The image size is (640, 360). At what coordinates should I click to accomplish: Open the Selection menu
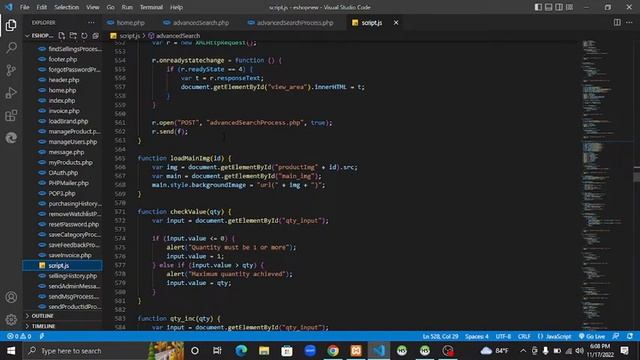point(67,7)
